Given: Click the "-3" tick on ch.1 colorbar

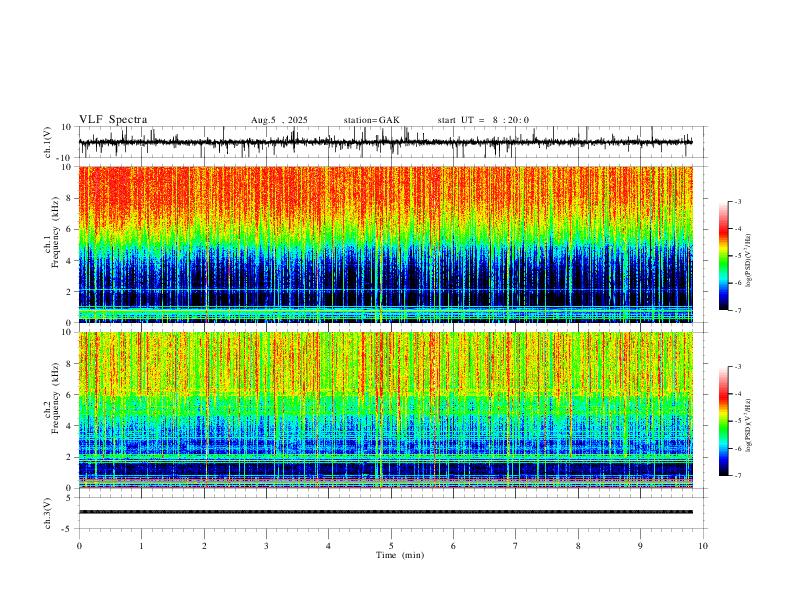Looking at the screenshot, I should 737,201.
